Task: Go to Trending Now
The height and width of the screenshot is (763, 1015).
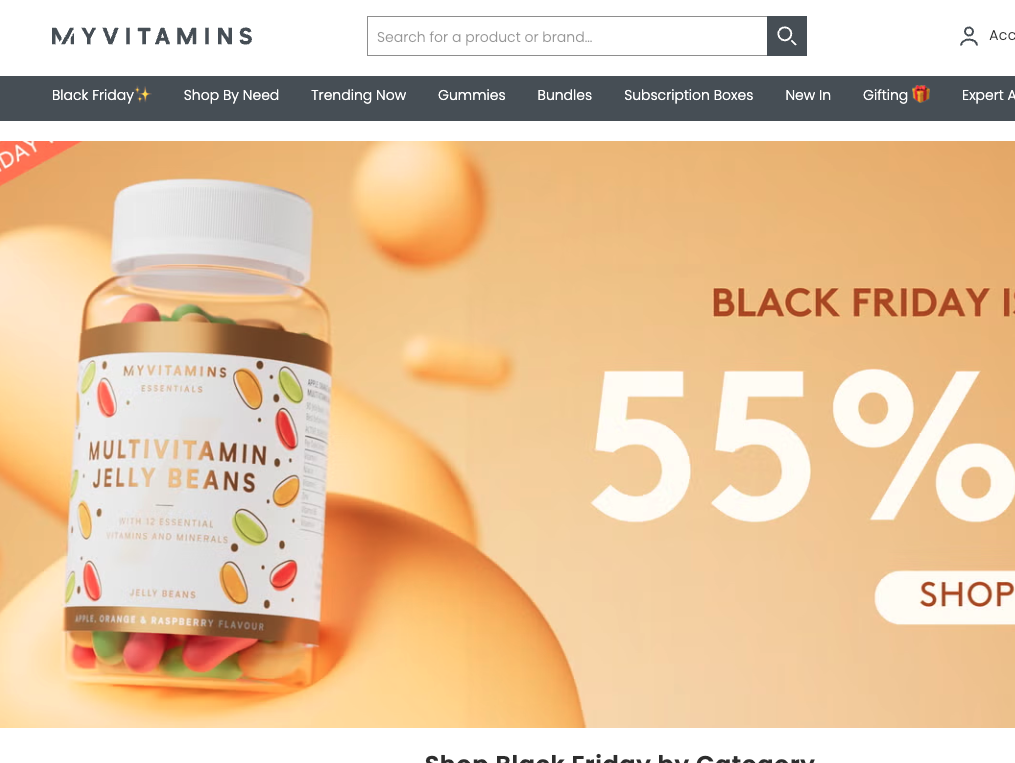Action: [x=359, y=95]
